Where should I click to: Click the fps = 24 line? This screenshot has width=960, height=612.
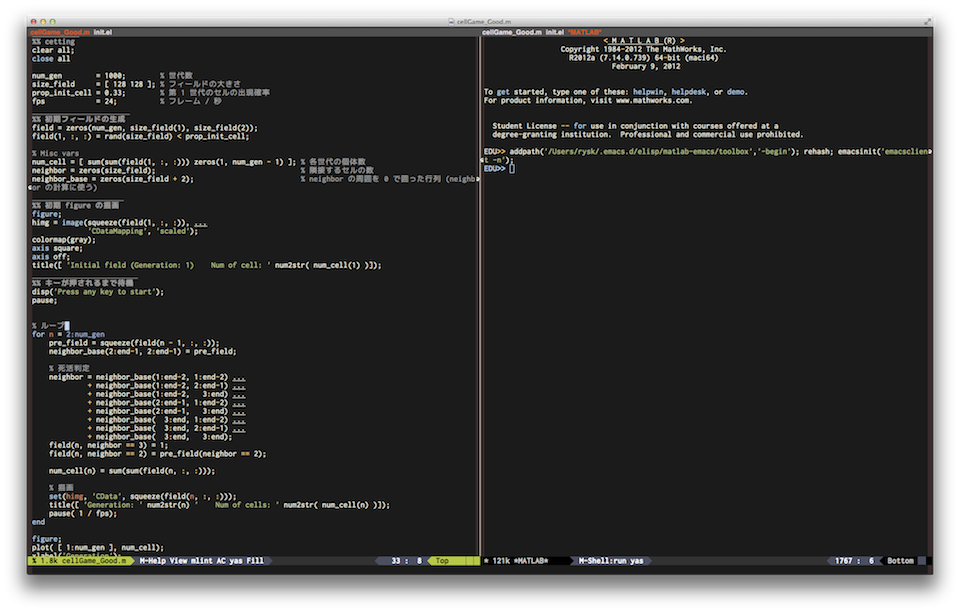74,102
